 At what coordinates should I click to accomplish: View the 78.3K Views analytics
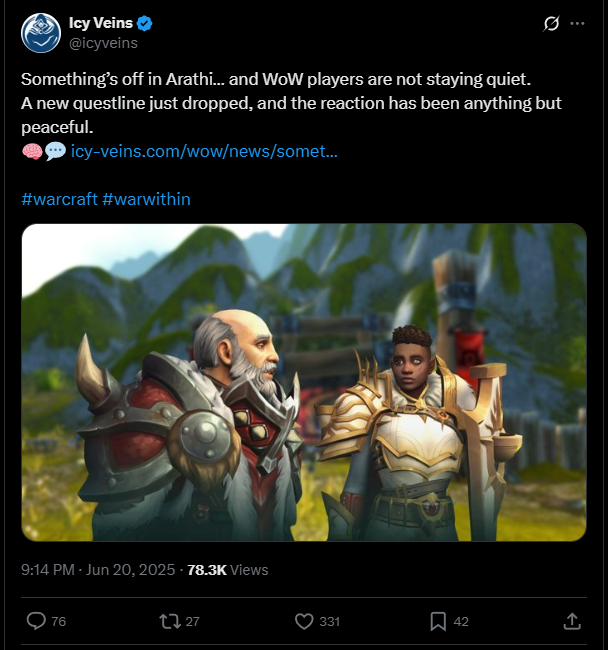228,570
